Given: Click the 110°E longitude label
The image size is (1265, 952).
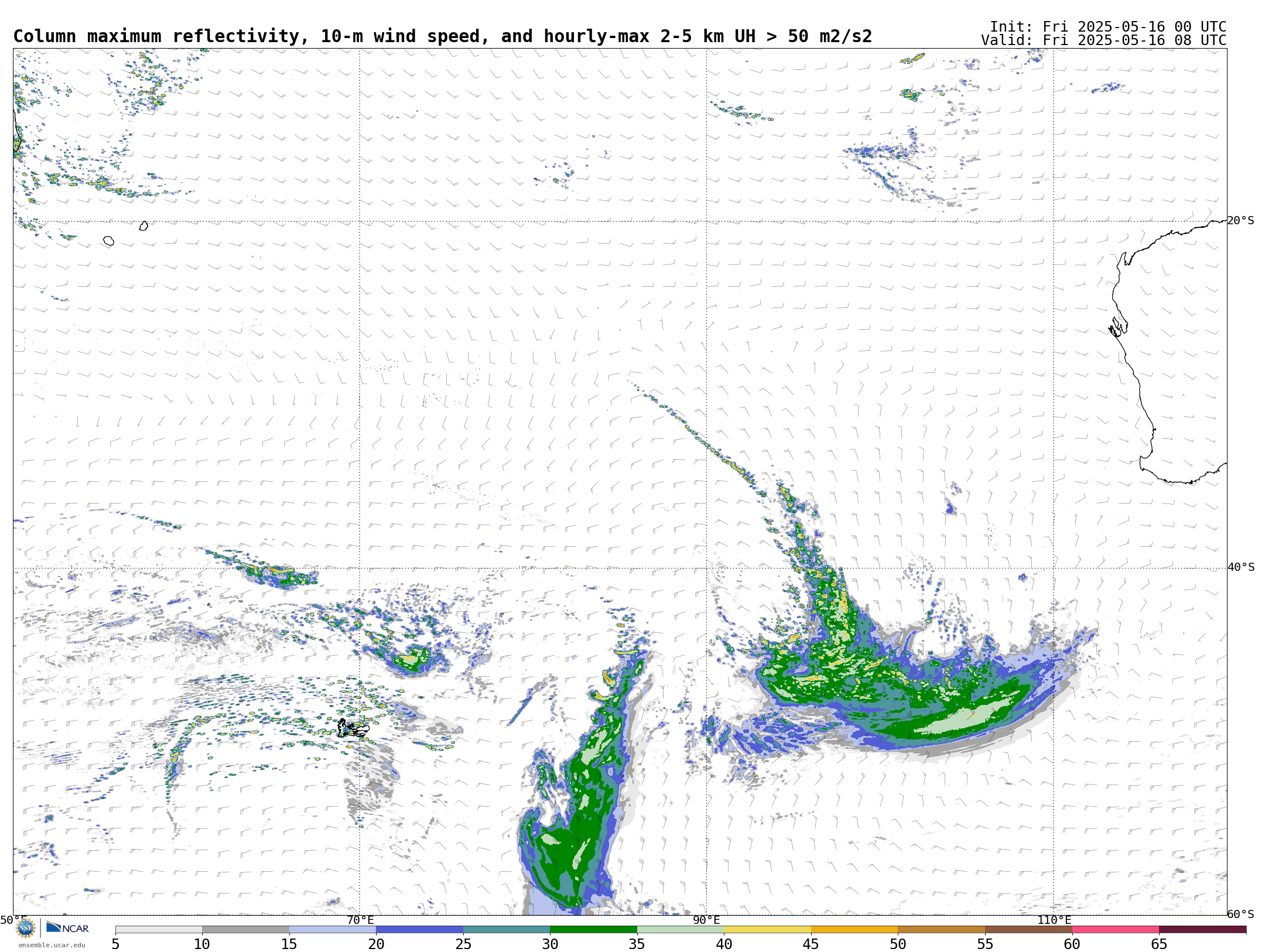Looking at the screenshot, I should pyautogui.click(x=1054, y=920).
